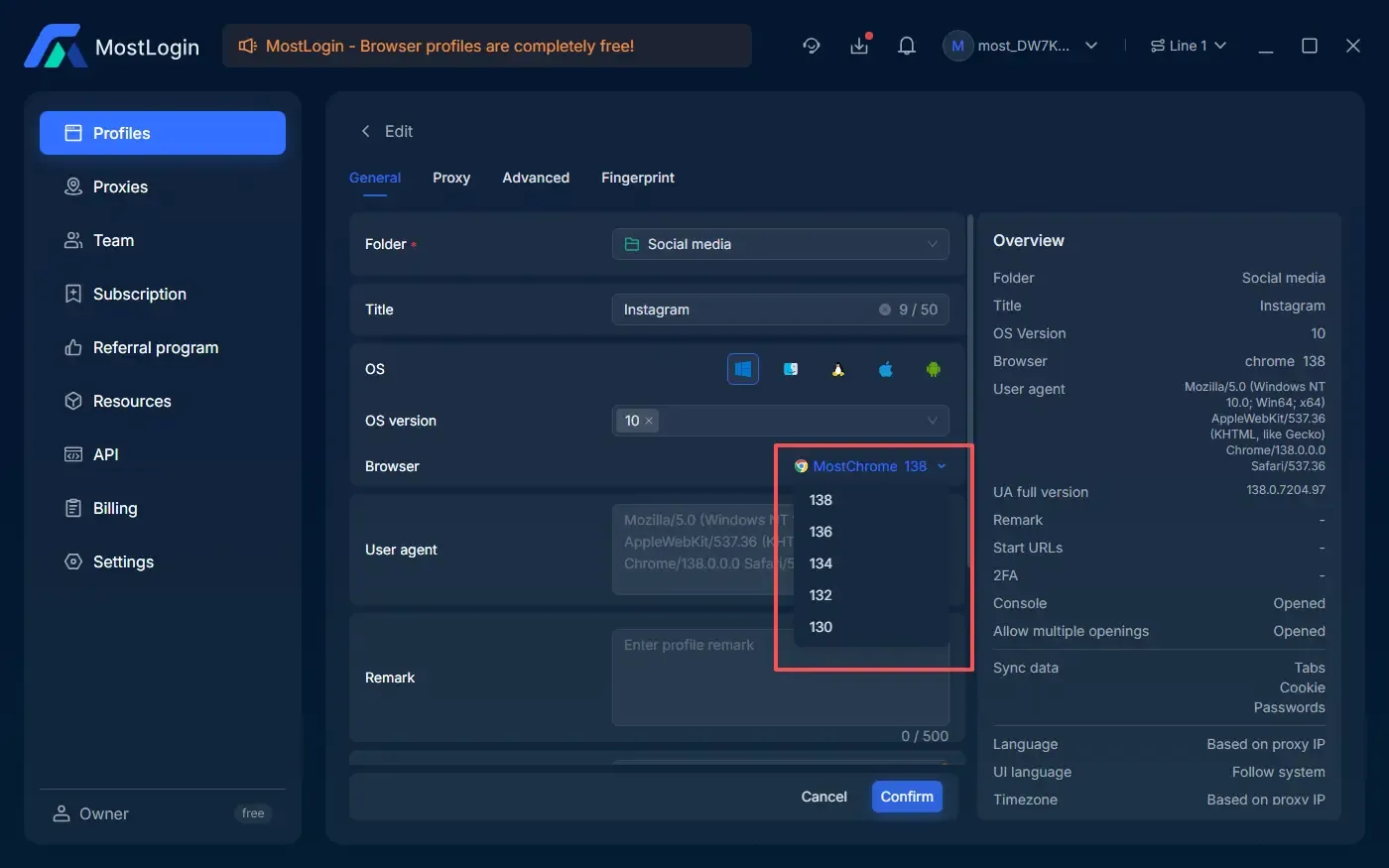Screen dimensions: 1389x868
Task: Open Resources in sidebar
Action: [x=163, y=401]
